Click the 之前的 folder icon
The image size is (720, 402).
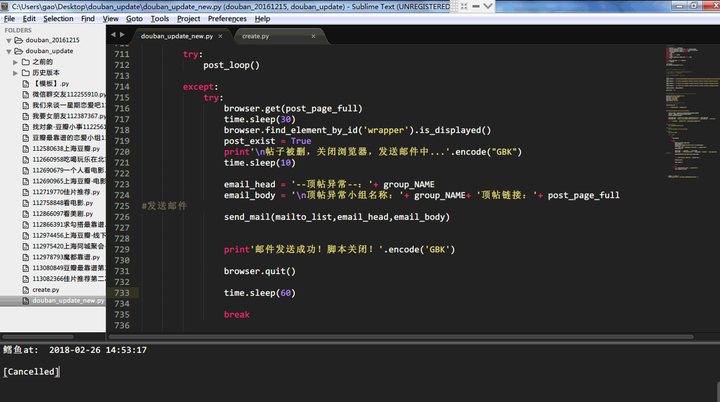click(x=26, y=62)
